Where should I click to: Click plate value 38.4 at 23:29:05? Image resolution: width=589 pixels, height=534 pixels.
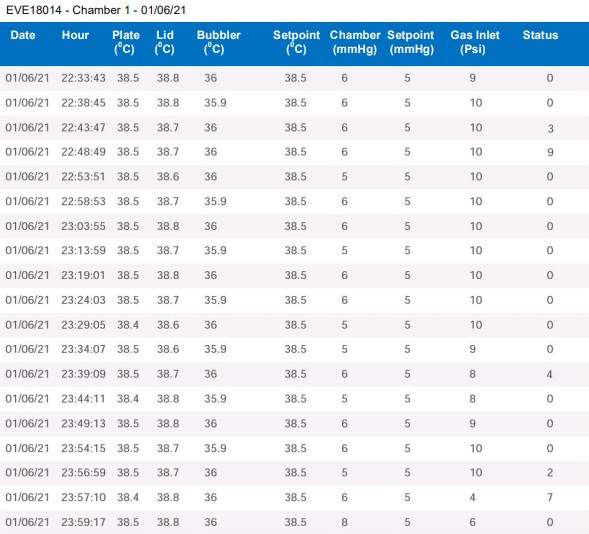(x=128, y=325)
